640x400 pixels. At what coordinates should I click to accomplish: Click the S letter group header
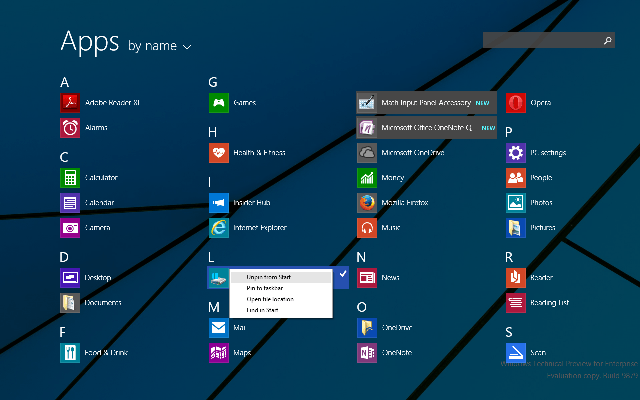(509, 332)
